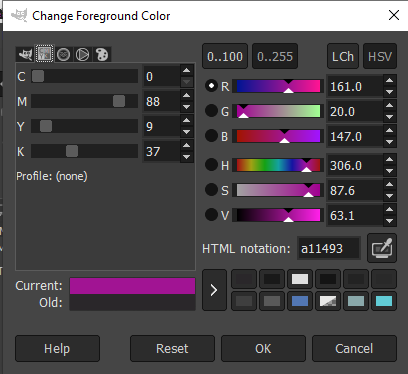Viewport: 408px width, 374px height.
Task: Pick the light gray history swatch
Action: tap(300, 279)
